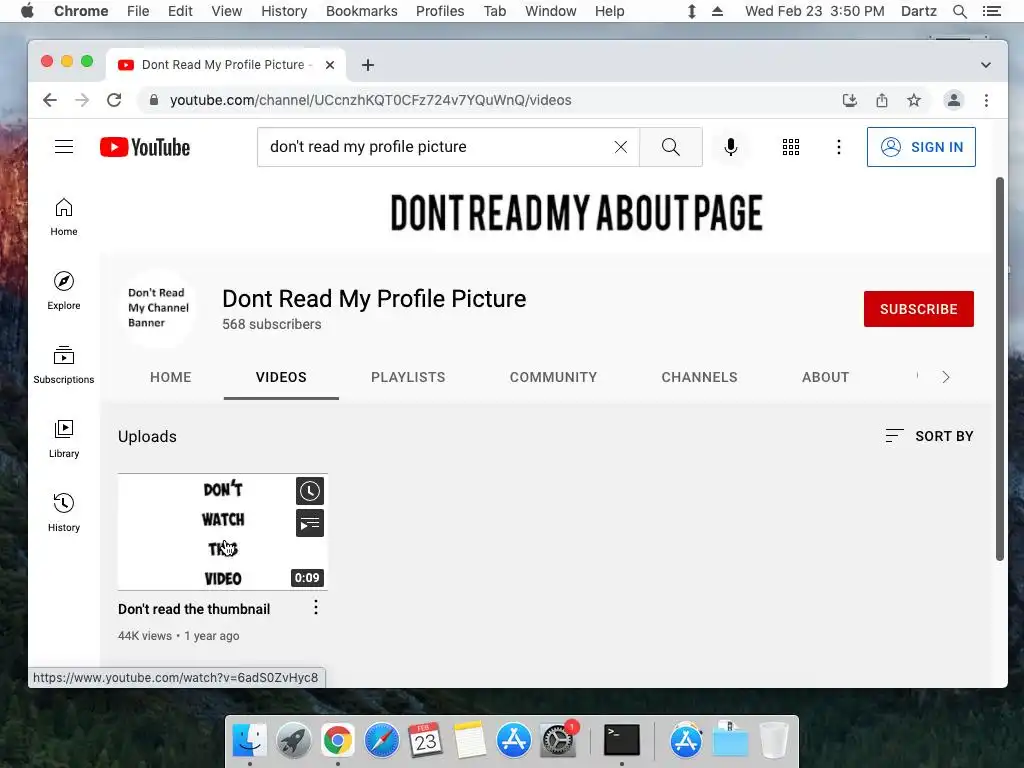This screenshot has height=768, width=1024.
Task: Open Terminal from the dock
Action: (x=621, y=740)
